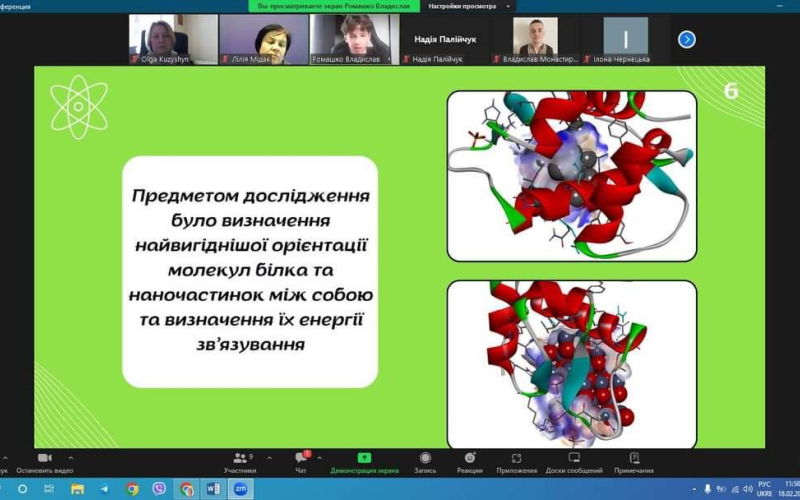Open Whiteboards (Доски сообщений)
This screenshot has height=500, width=800.
tap(574, 462)
